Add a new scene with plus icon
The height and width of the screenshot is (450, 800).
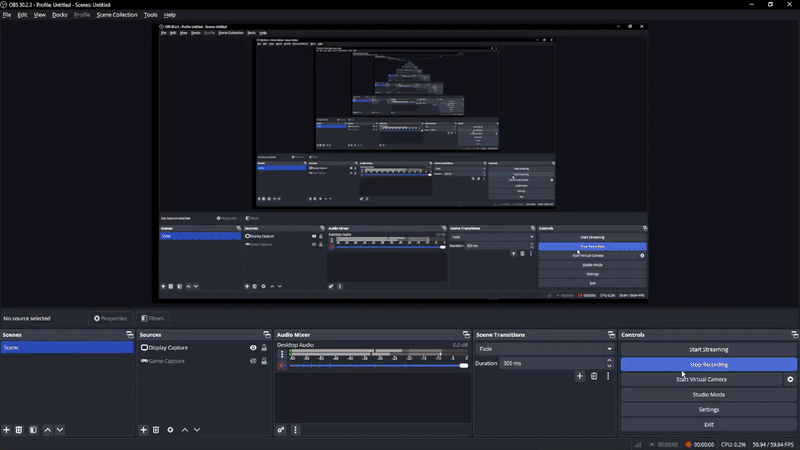[7, 430]
